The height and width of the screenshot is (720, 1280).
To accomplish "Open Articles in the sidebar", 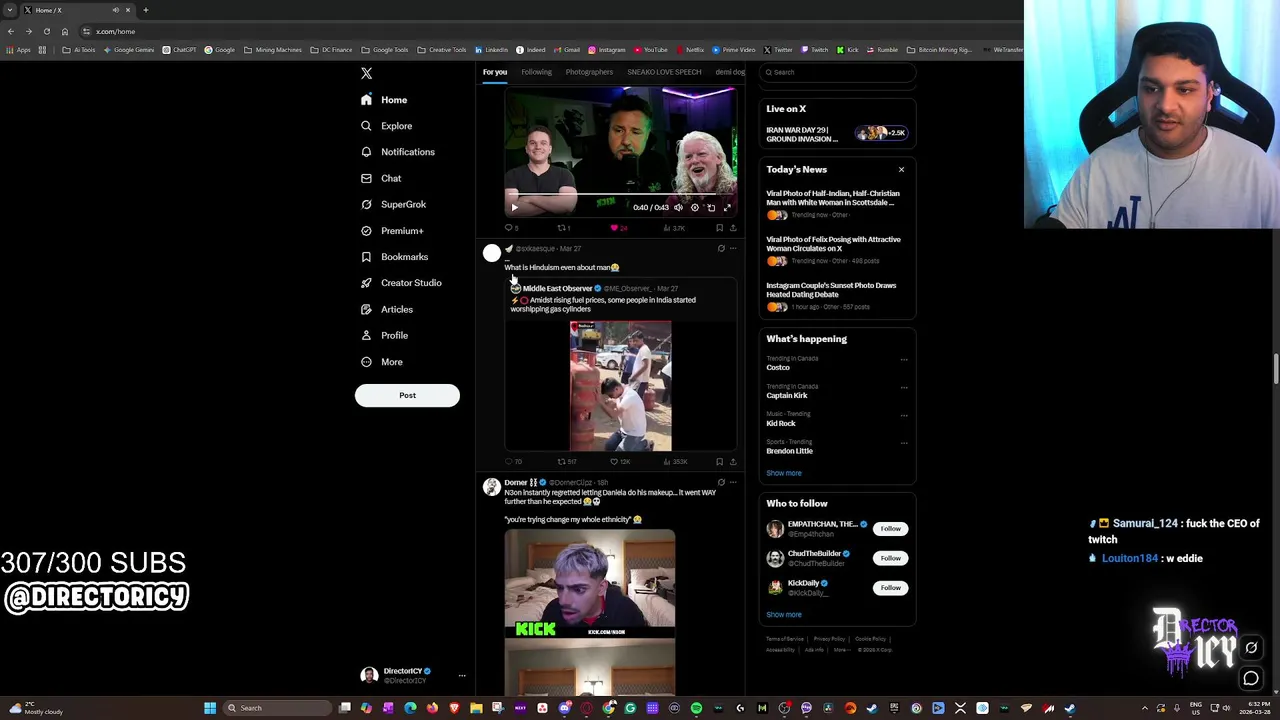I will point(386,309).
